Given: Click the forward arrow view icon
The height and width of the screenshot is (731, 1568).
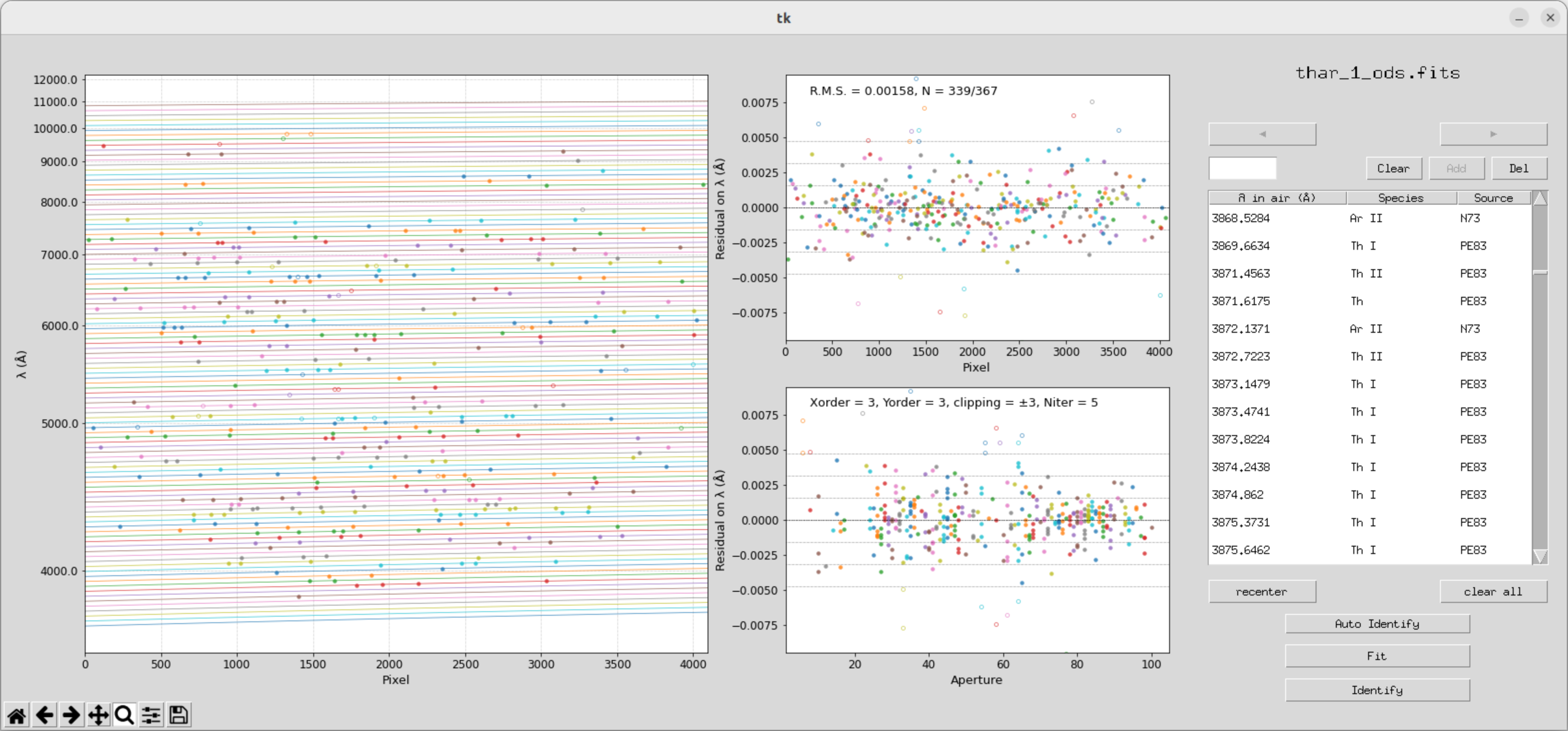Looking at the screenshot, I should (x=71, y=714).
